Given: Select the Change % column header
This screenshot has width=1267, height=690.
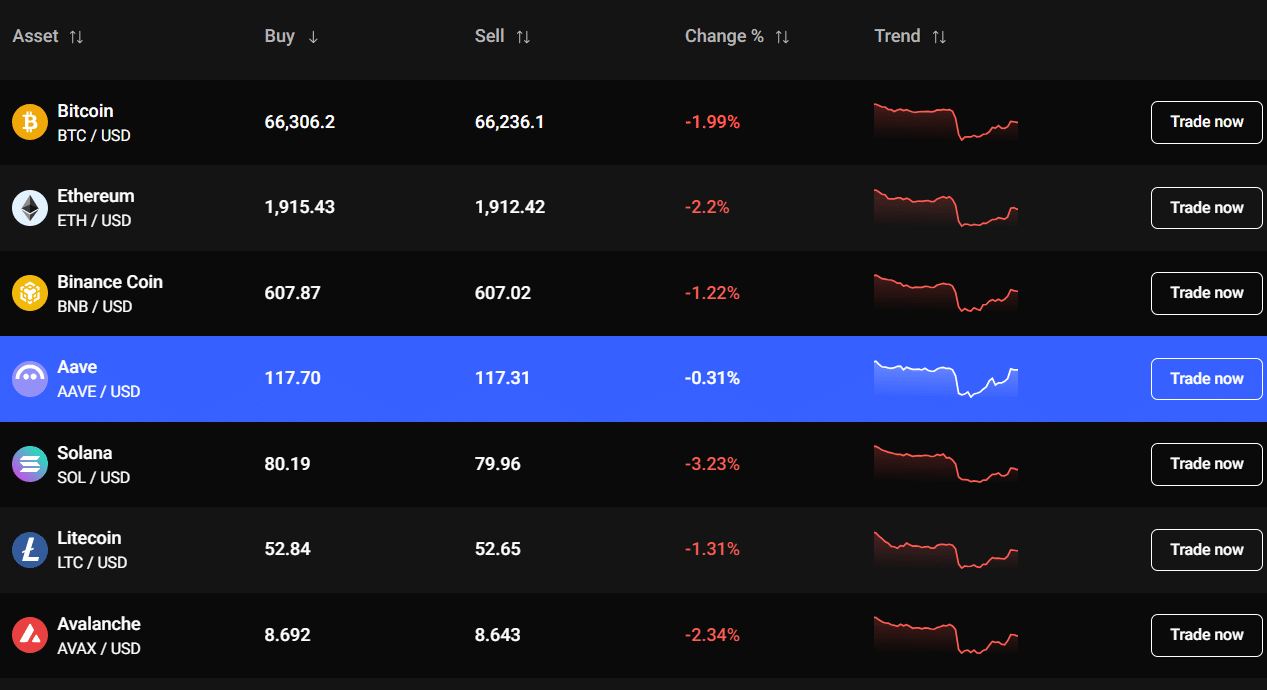Looking at the screenshot, I should [x=722, y=36].
